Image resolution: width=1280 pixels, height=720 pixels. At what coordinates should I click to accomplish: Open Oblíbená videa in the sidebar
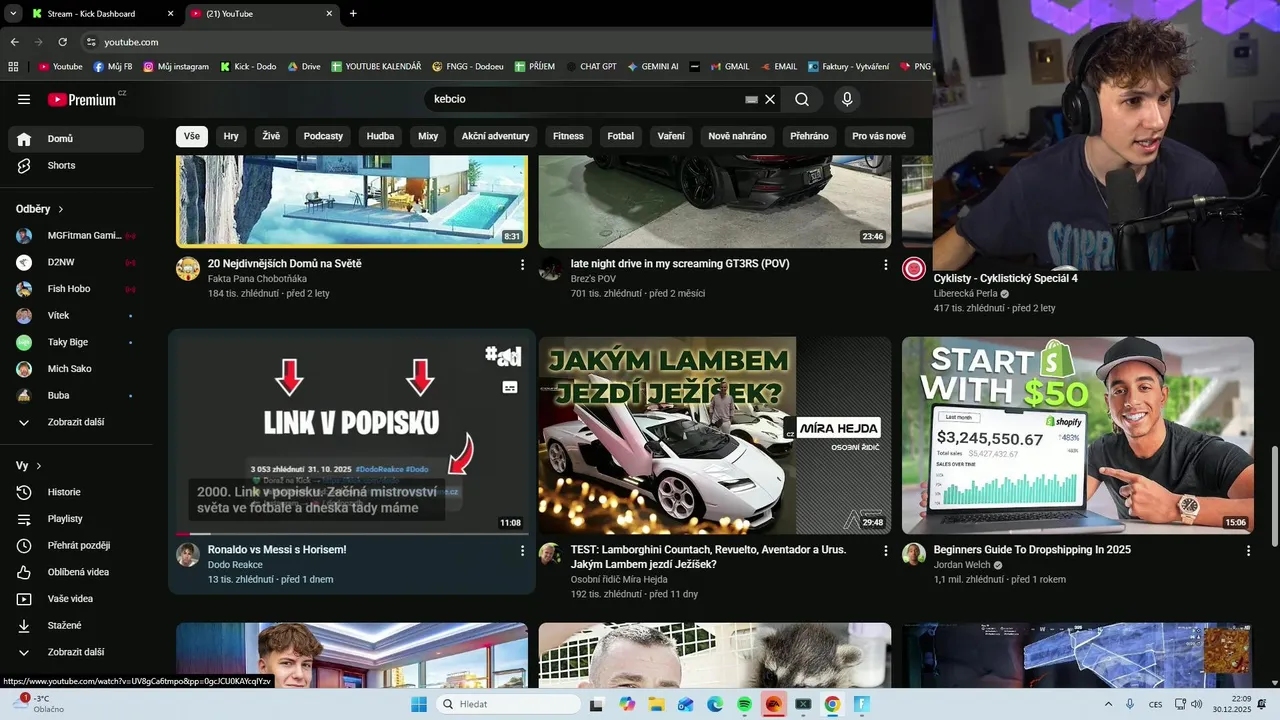[77, 572]
